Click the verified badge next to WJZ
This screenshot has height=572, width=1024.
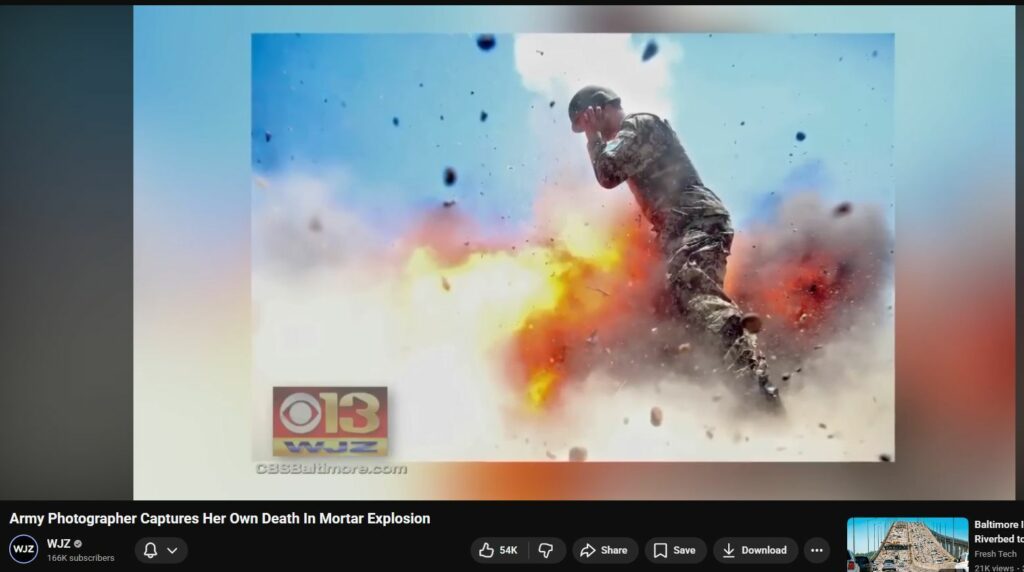tap(78, 544)
